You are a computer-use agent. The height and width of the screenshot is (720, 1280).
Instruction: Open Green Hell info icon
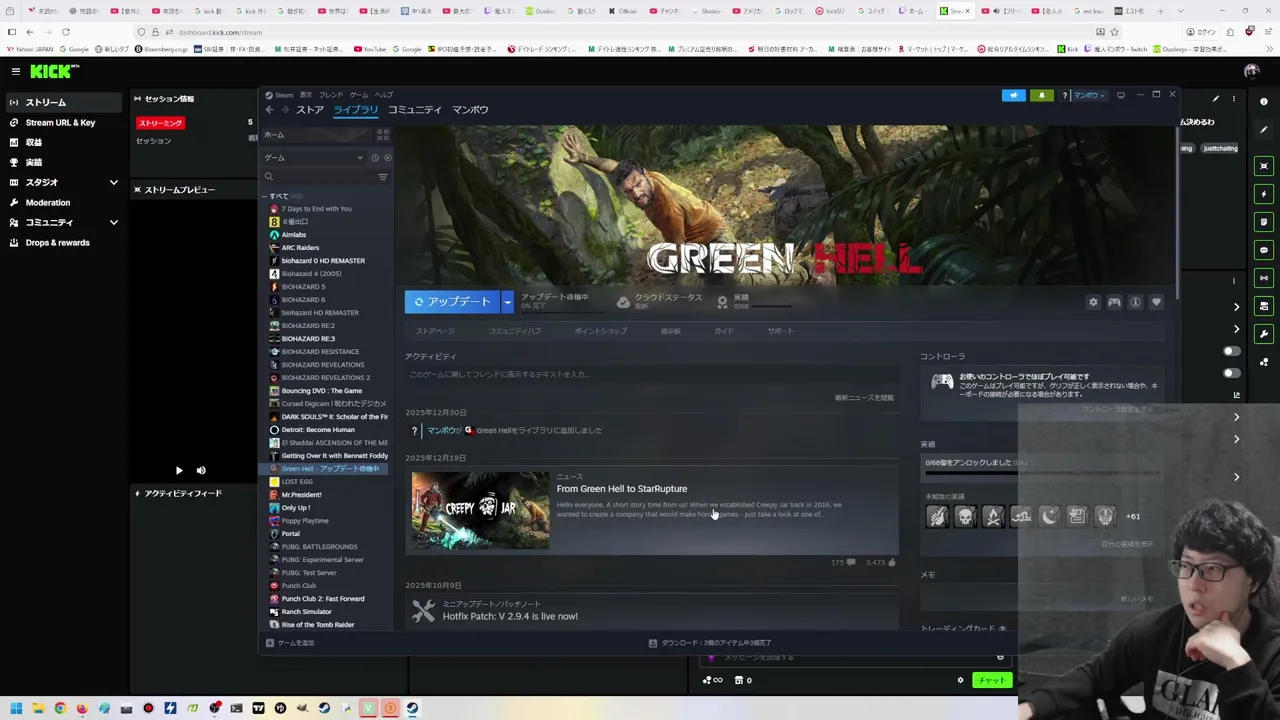click(1135, 303)
